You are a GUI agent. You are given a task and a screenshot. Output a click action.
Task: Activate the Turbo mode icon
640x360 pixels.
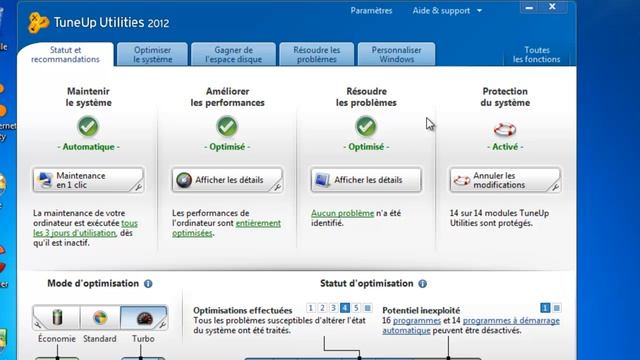coord(144,317)
